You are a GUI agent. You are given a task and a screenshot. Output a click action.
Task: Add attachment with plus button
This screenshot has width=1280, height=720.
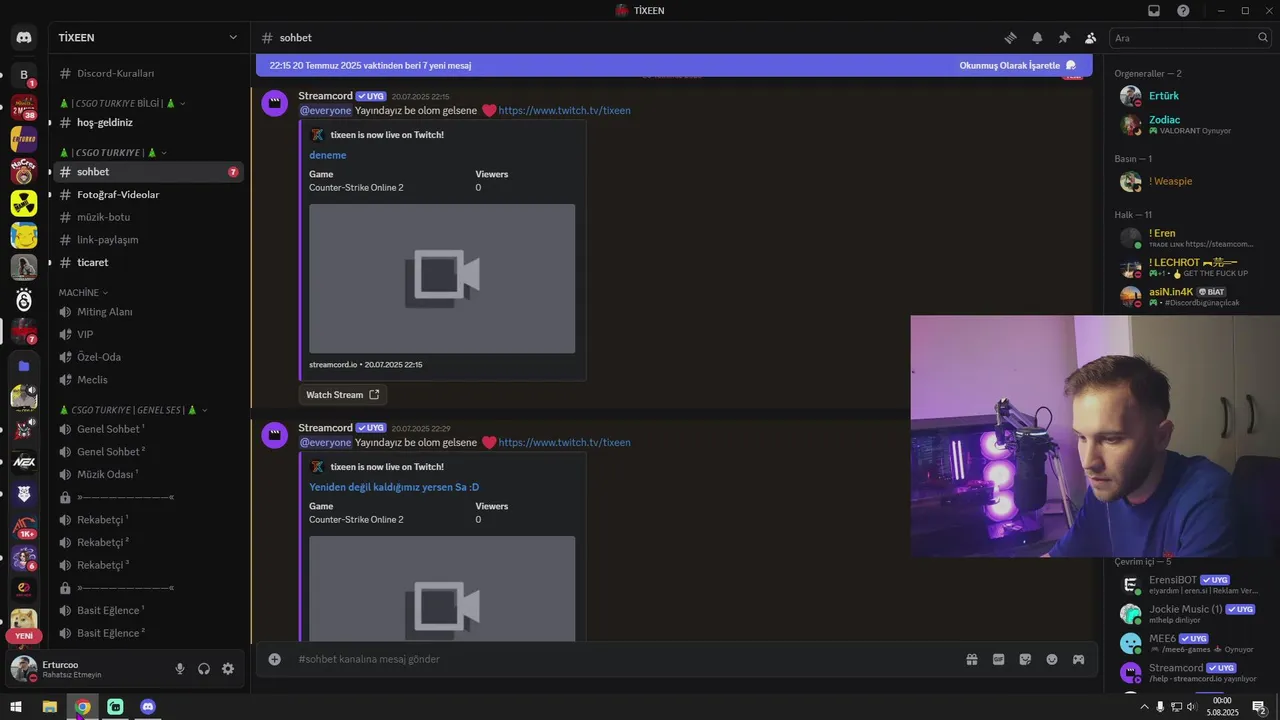click(x=274, y=659)
